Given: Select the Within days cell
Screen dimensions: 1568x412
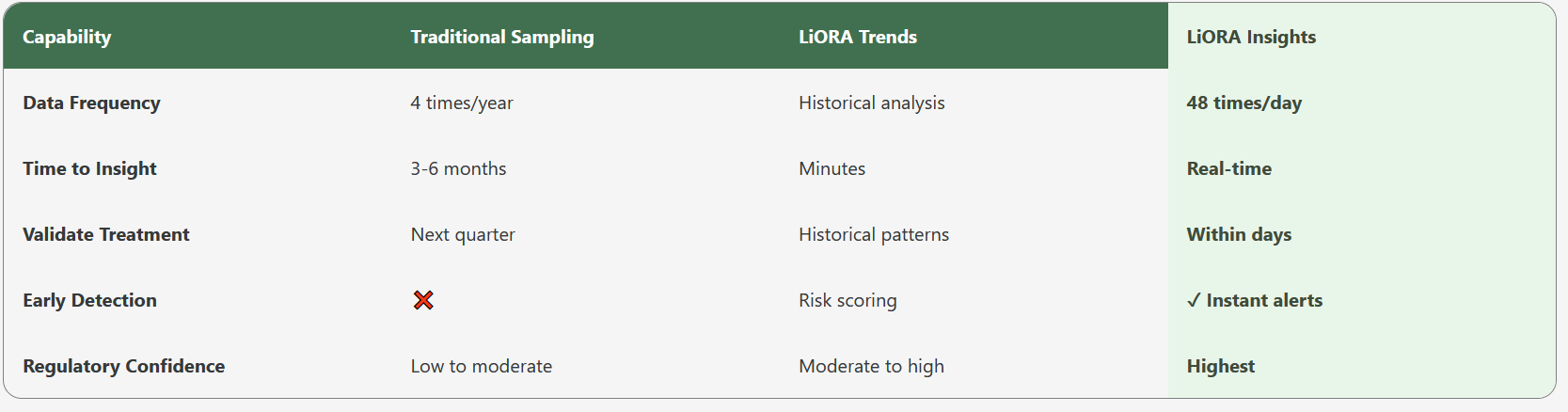Looking at the screenshot, I should pyautogui.click(x=1238, y=234).
